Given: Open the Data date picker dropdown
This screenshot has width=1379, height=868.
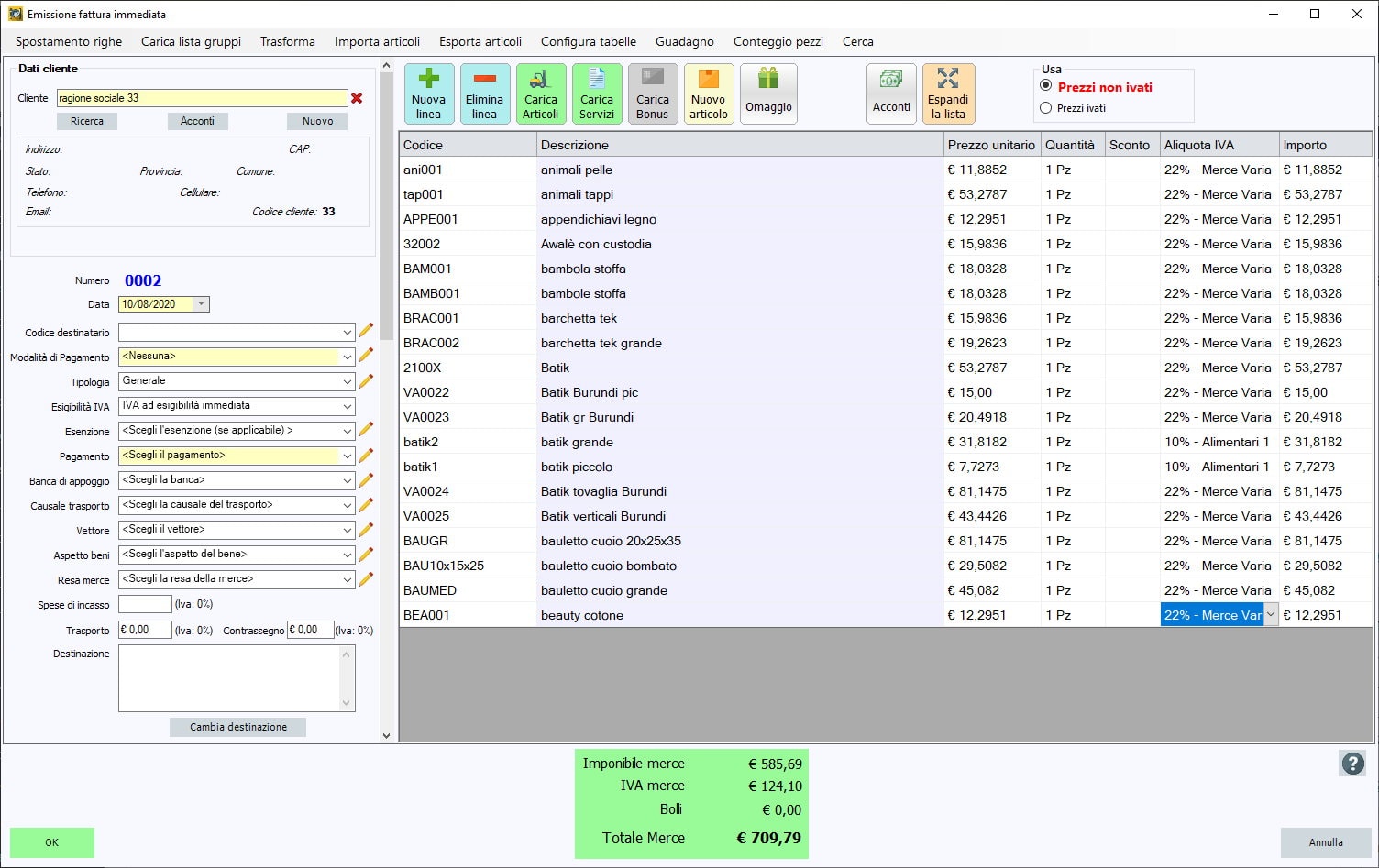Looking at the screenshot, I should pos(202,304).
